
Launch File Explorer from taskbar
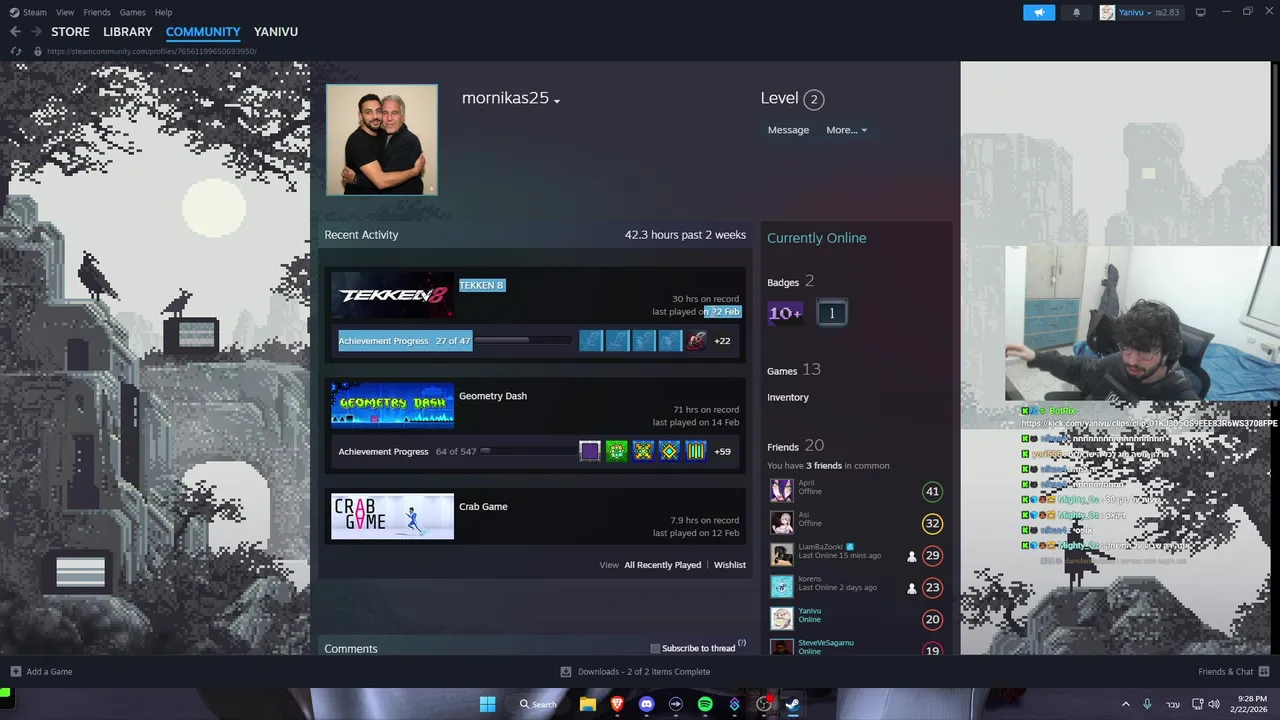coord(588,704)
